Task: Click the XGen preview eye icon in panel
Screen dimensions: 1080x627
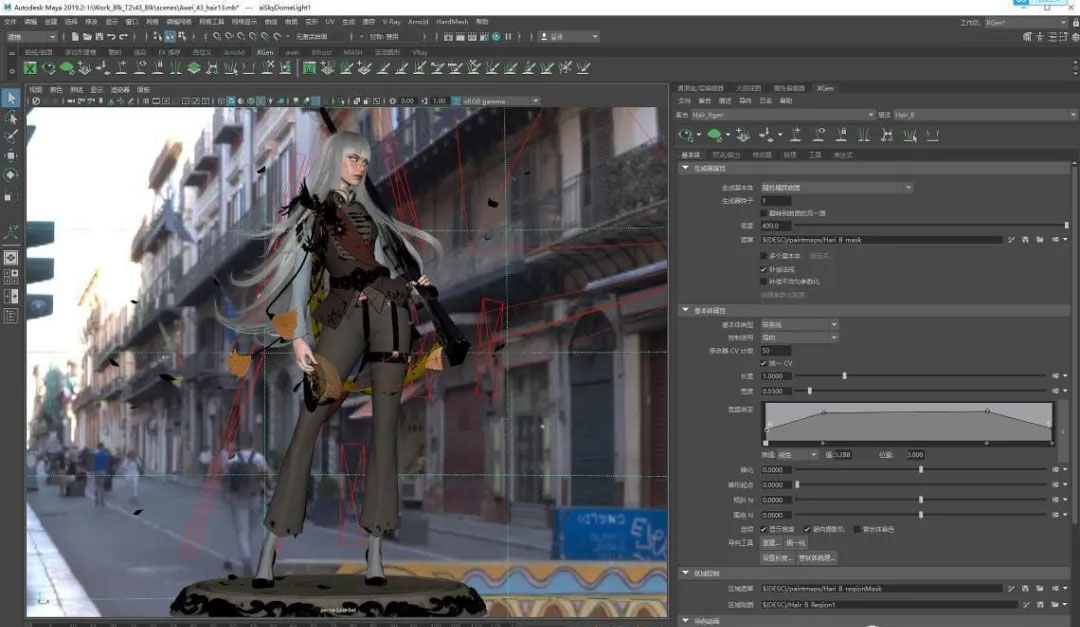Action: click(x=687, y=134)
